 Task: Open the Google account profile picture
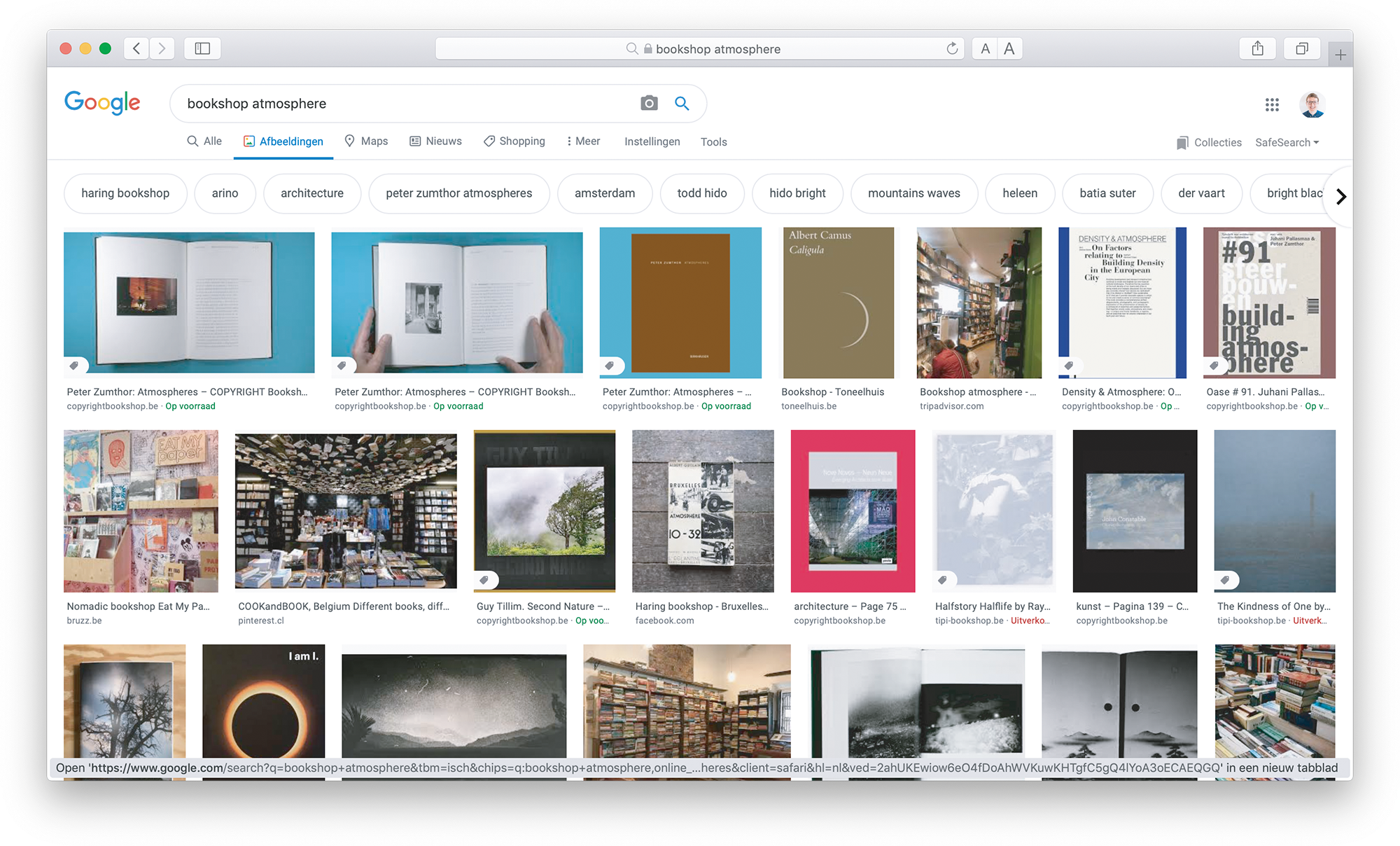point(1312,104)
